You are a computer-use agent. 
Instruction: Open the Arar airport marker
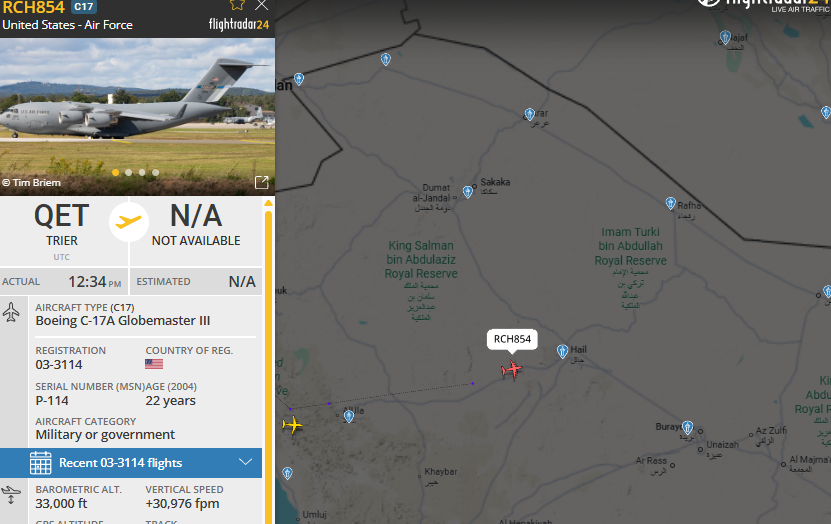529,114
